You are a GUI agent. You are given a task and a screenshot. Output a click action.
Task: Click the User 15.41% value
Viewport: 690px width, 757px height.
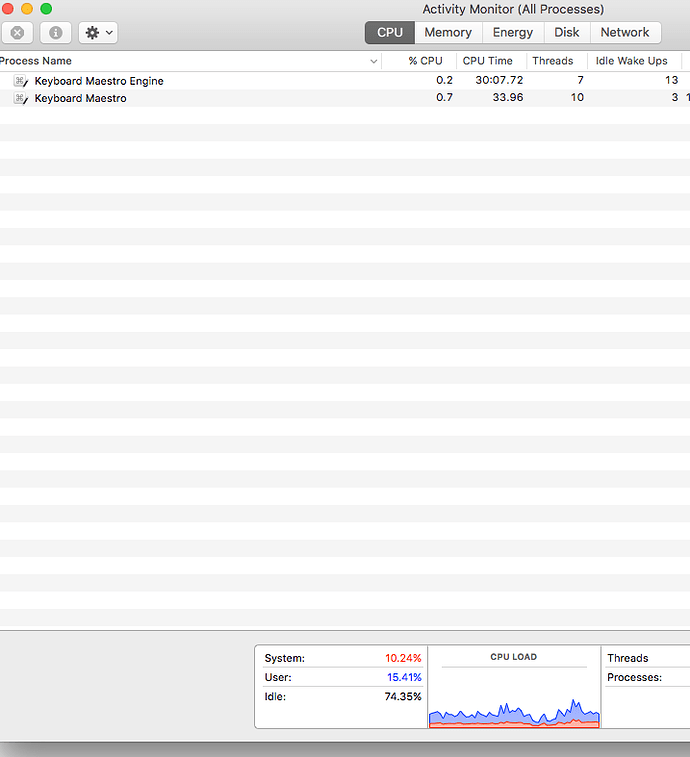click(x=404, y=677)
